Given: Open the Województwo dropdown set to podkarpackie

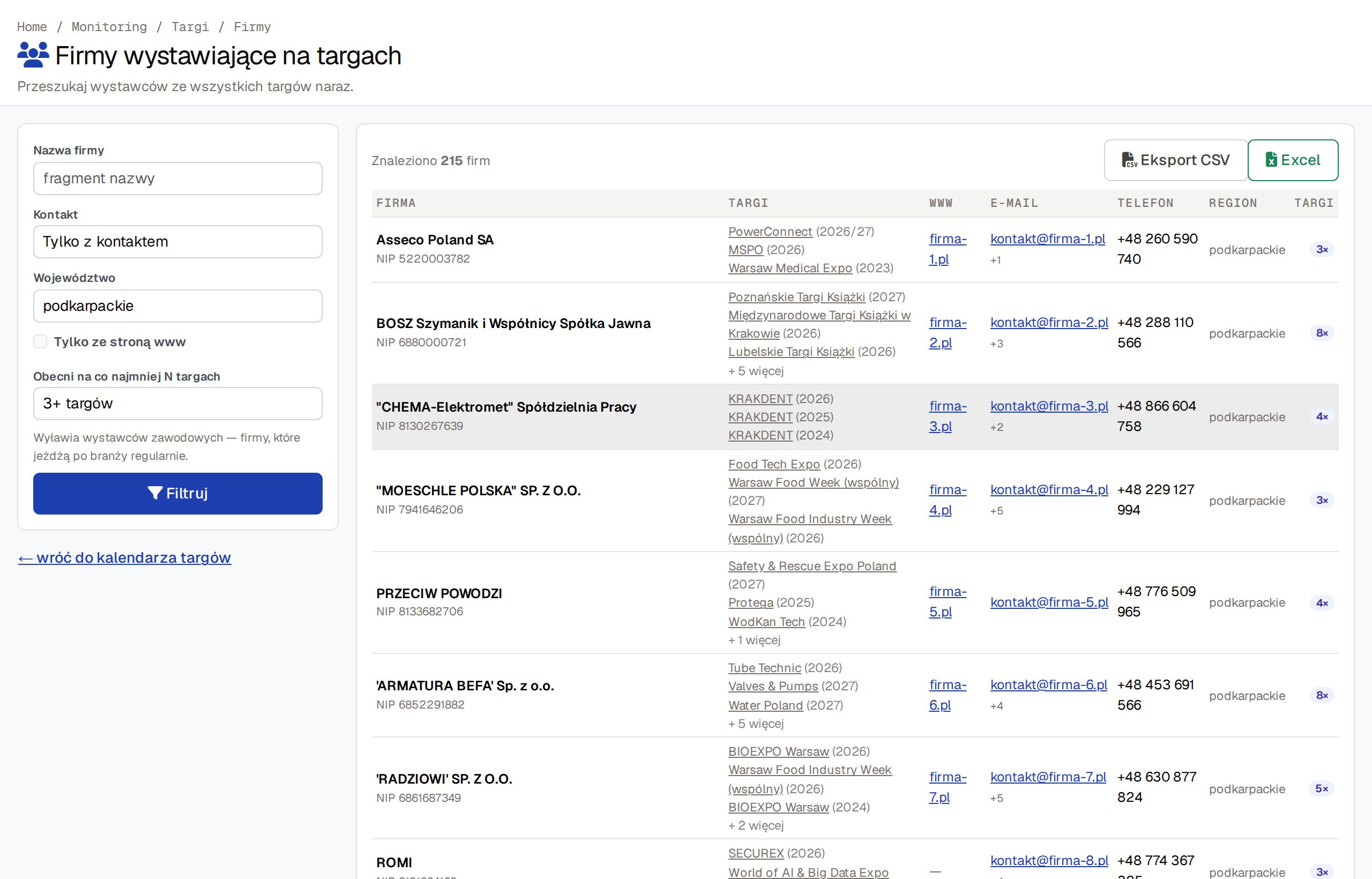Looking at the screenshot, I should pyautogui.click(x=177, y=306).
